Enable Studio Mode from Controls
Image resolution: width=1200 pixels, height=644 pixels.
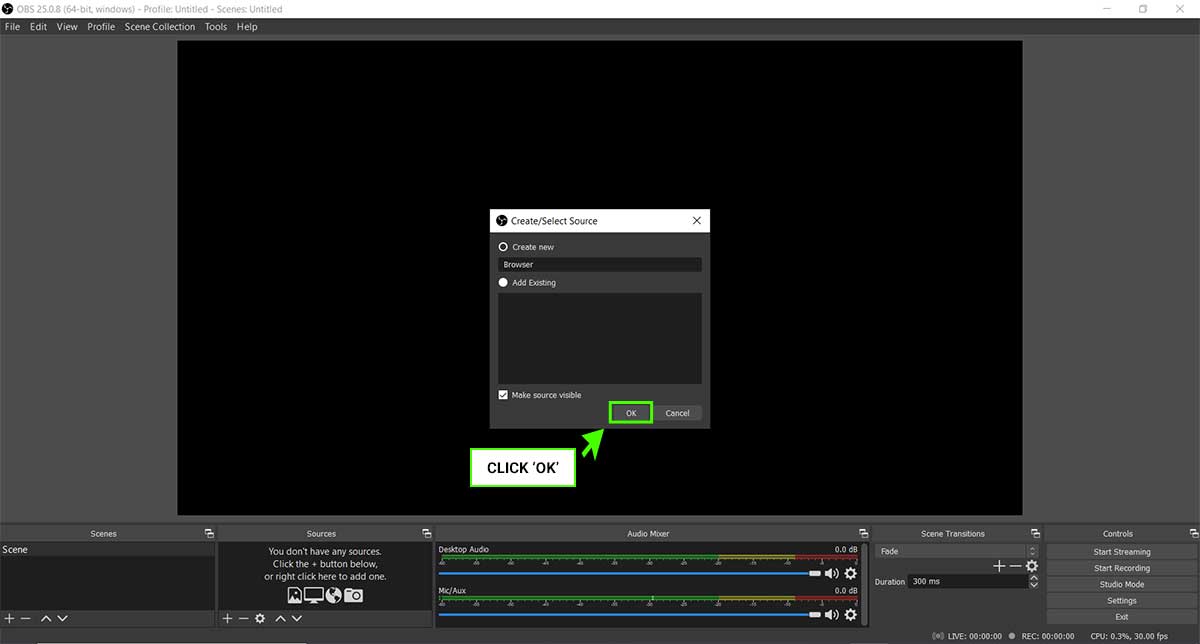[1122, 584]
